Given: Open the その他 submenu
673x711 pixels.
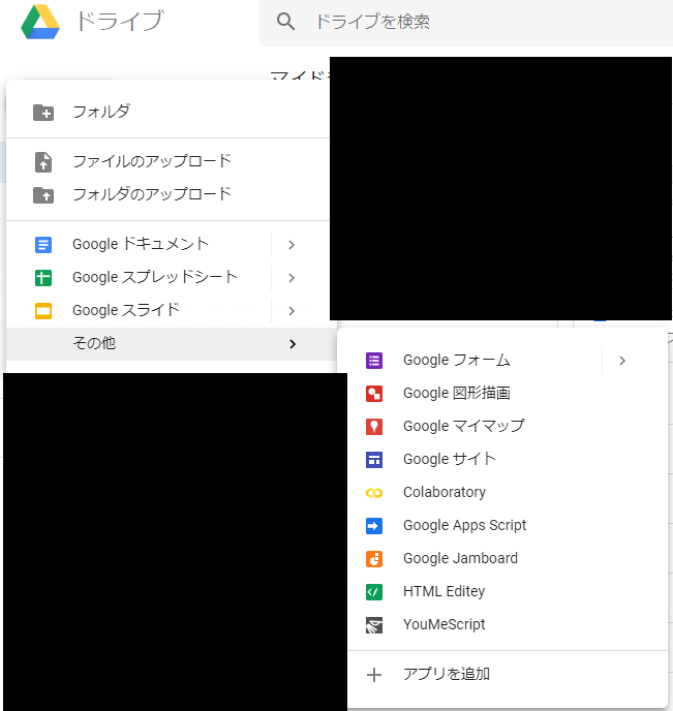Looking at the screenshot, I should point(171,344).
